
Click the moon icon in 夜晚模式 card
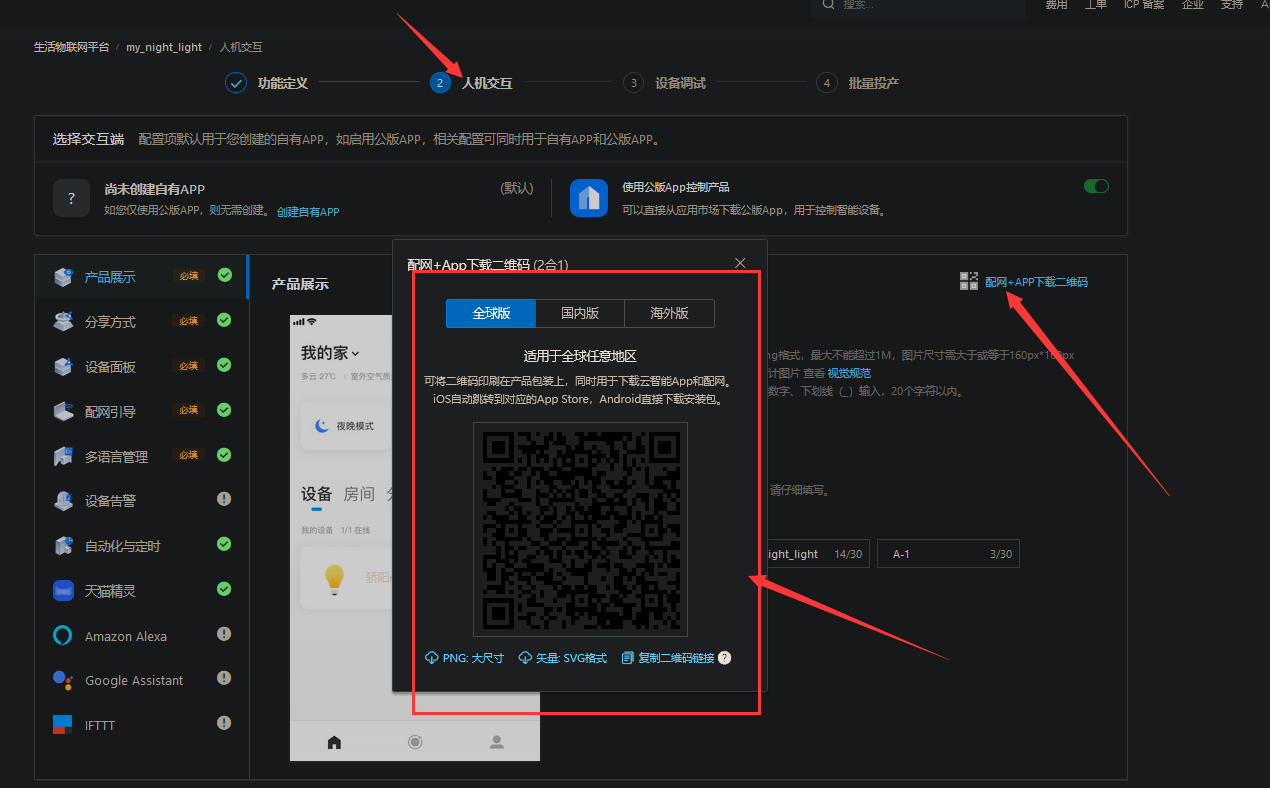tap(322, 426)
